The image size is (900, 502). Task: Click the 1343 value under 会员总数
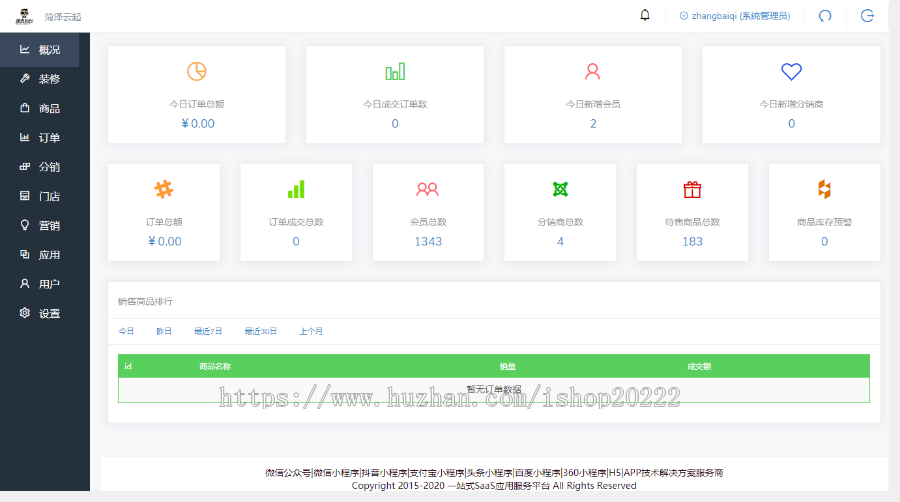click(x=428, y=242)
